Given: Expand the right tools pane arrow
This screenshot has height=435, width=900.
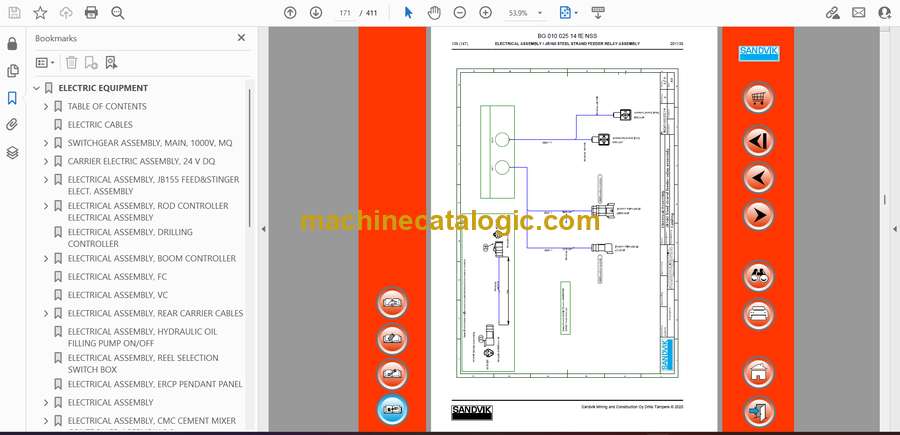Looking at the screenshot, I should [894, 228].
